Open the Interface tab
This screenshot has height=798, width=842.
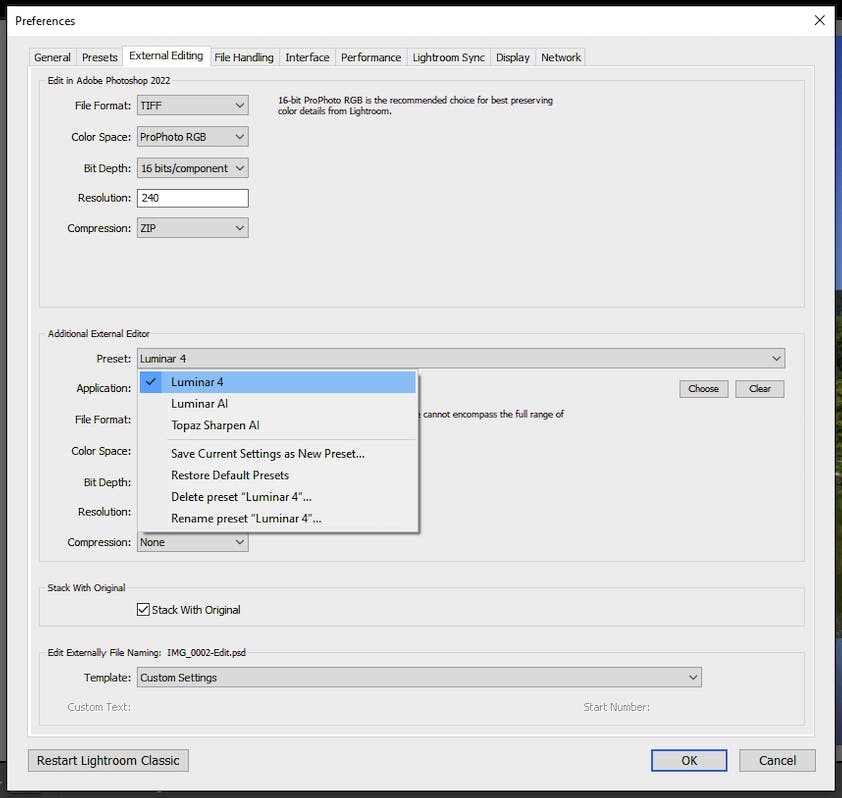(307, 57)
